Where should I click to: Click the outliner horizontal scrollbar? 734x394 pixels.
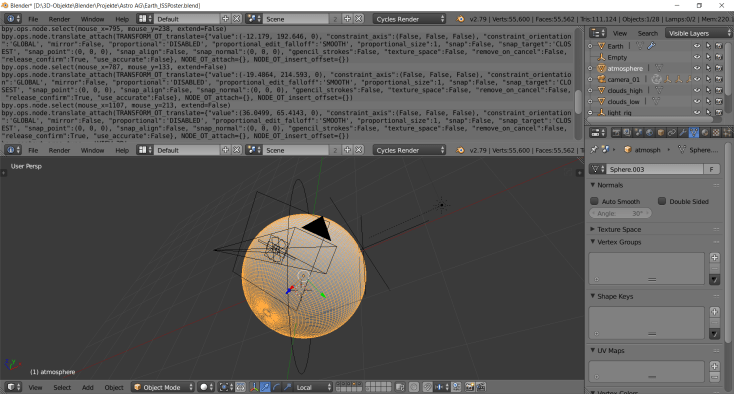coord(651,120)
